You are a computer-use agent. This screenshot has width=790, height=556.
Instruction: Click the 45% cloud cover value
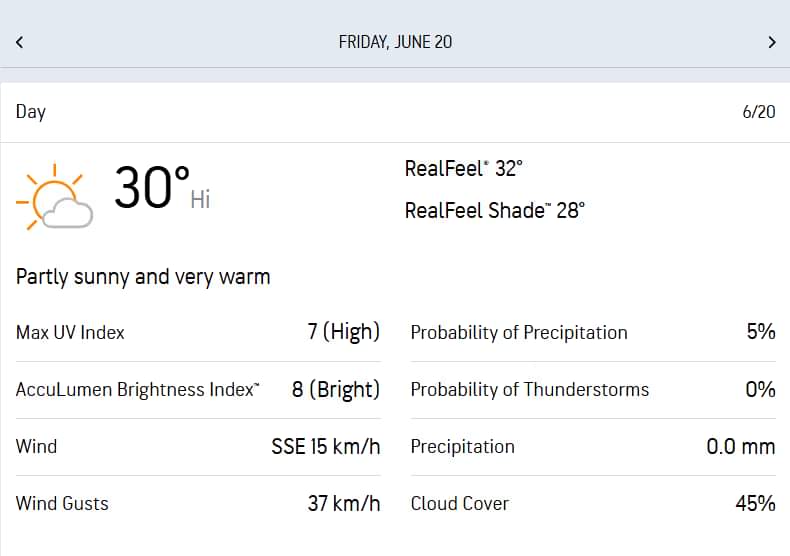point(755,504)
